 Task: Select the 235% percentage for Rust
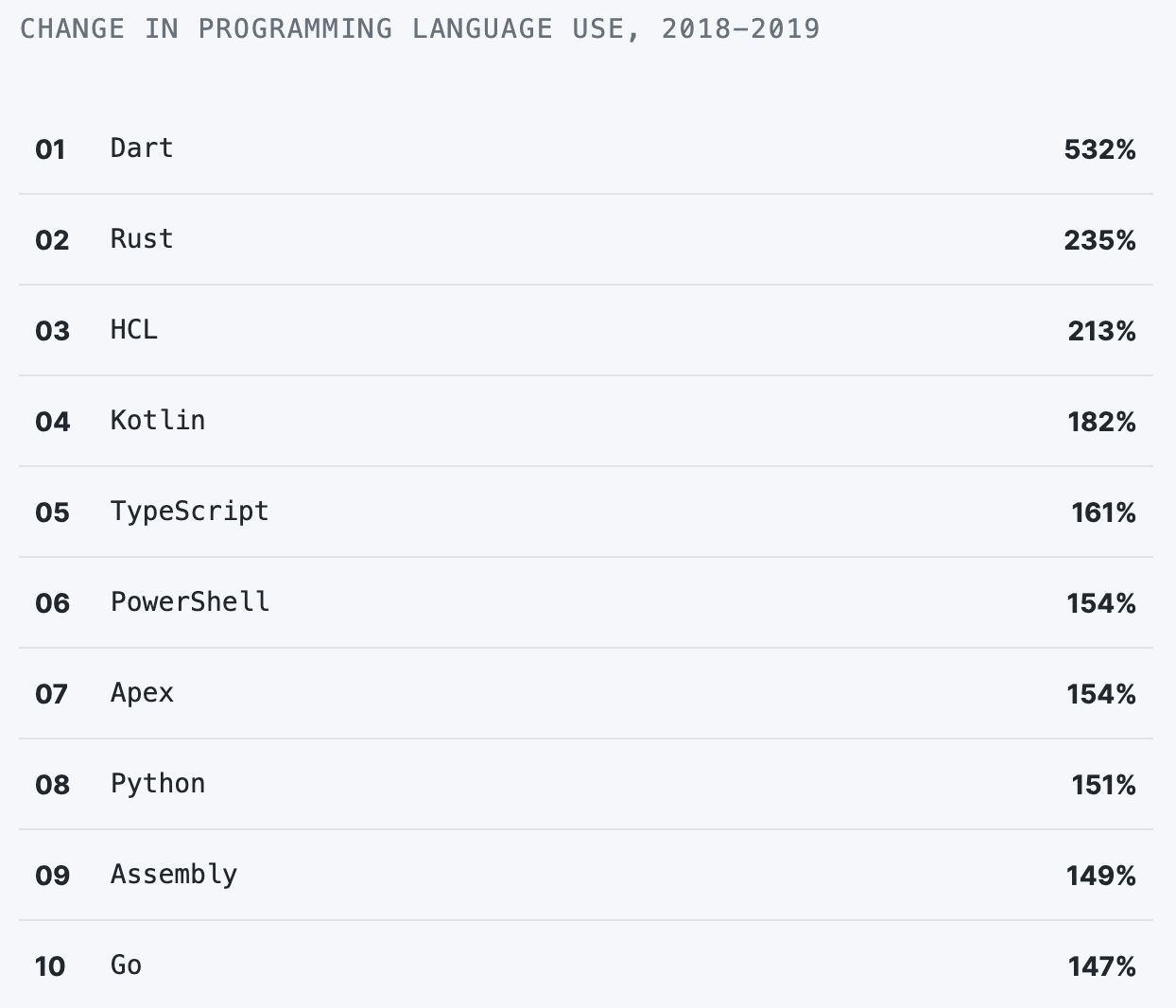click(x=1099, y=240)
